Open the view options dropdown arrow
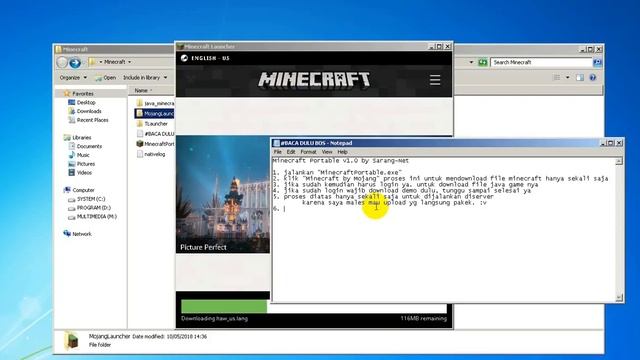This screenshot has height=360, width=640. [x=567, y=78]
